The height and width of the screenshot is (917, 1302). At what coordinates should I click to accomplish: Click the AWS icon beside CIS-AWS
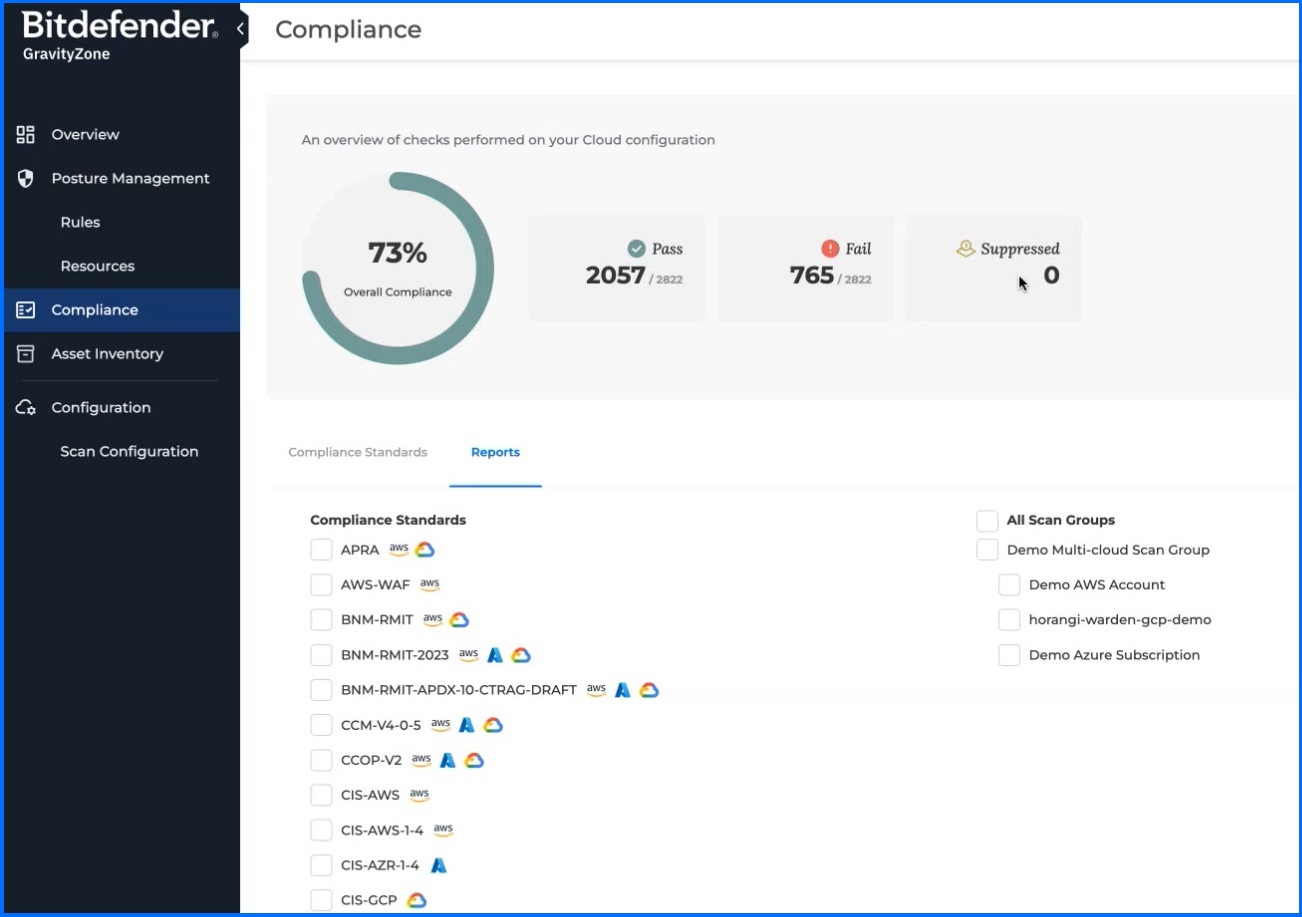click(x=419, y=795)
